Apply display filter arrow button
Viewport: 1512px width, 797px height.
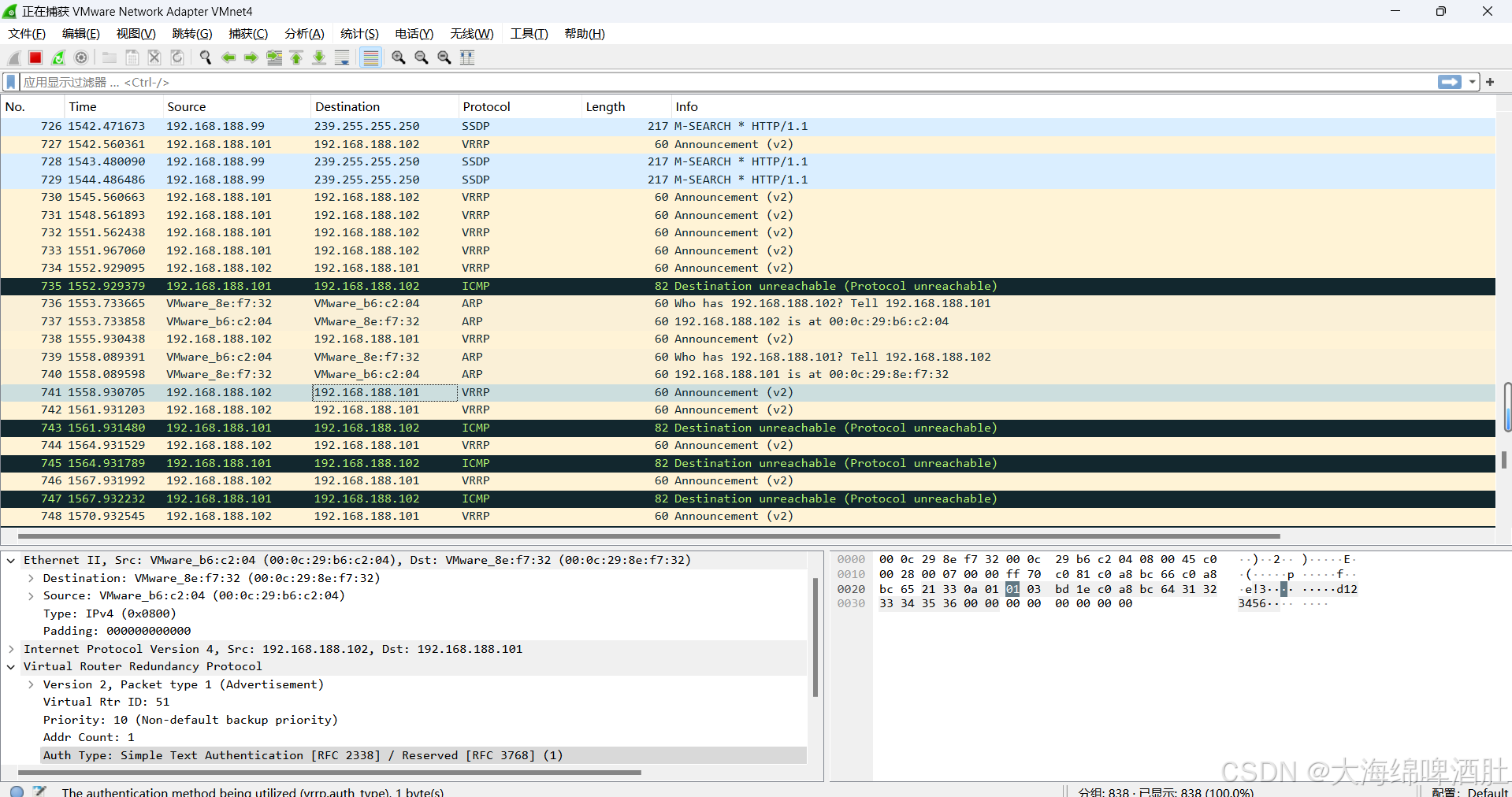(x=1450, y=82)
